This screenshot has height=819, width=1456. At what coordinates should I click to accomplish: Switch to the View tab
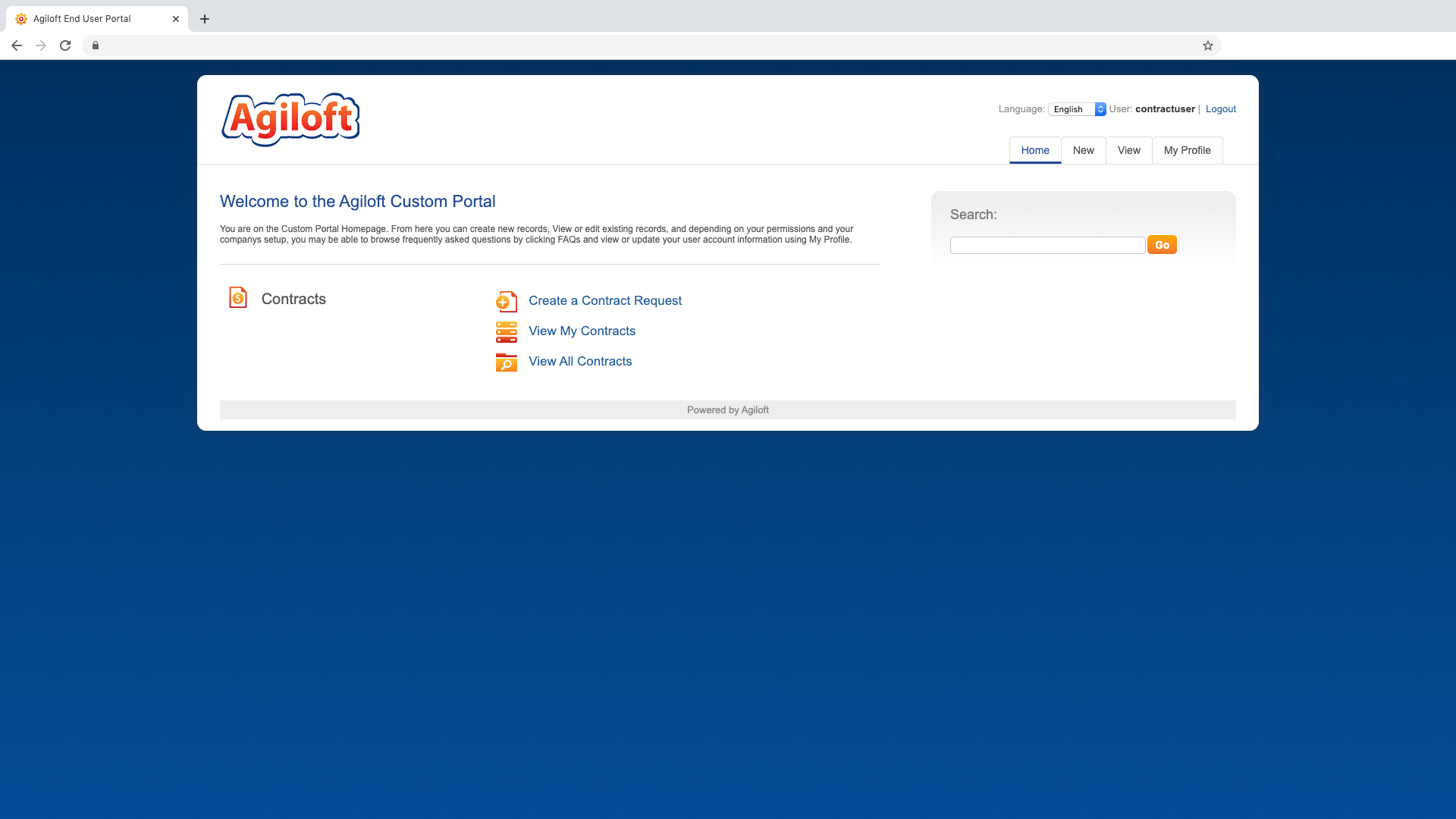tap(1128, 150)
